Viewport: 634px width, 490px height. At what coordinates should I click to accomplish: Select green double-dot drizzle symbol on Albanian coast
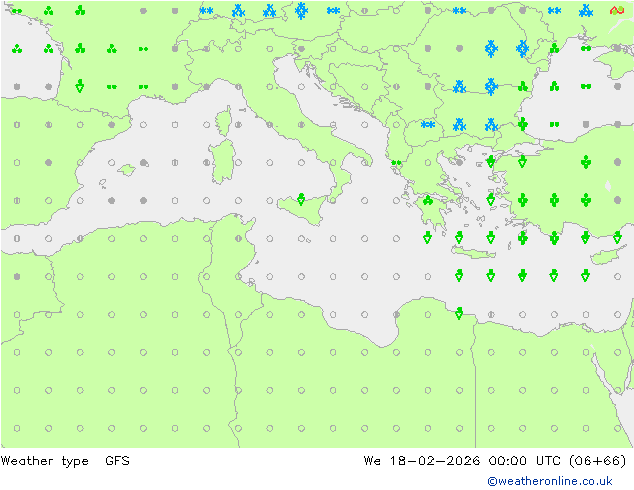click(x=396, y=163)
